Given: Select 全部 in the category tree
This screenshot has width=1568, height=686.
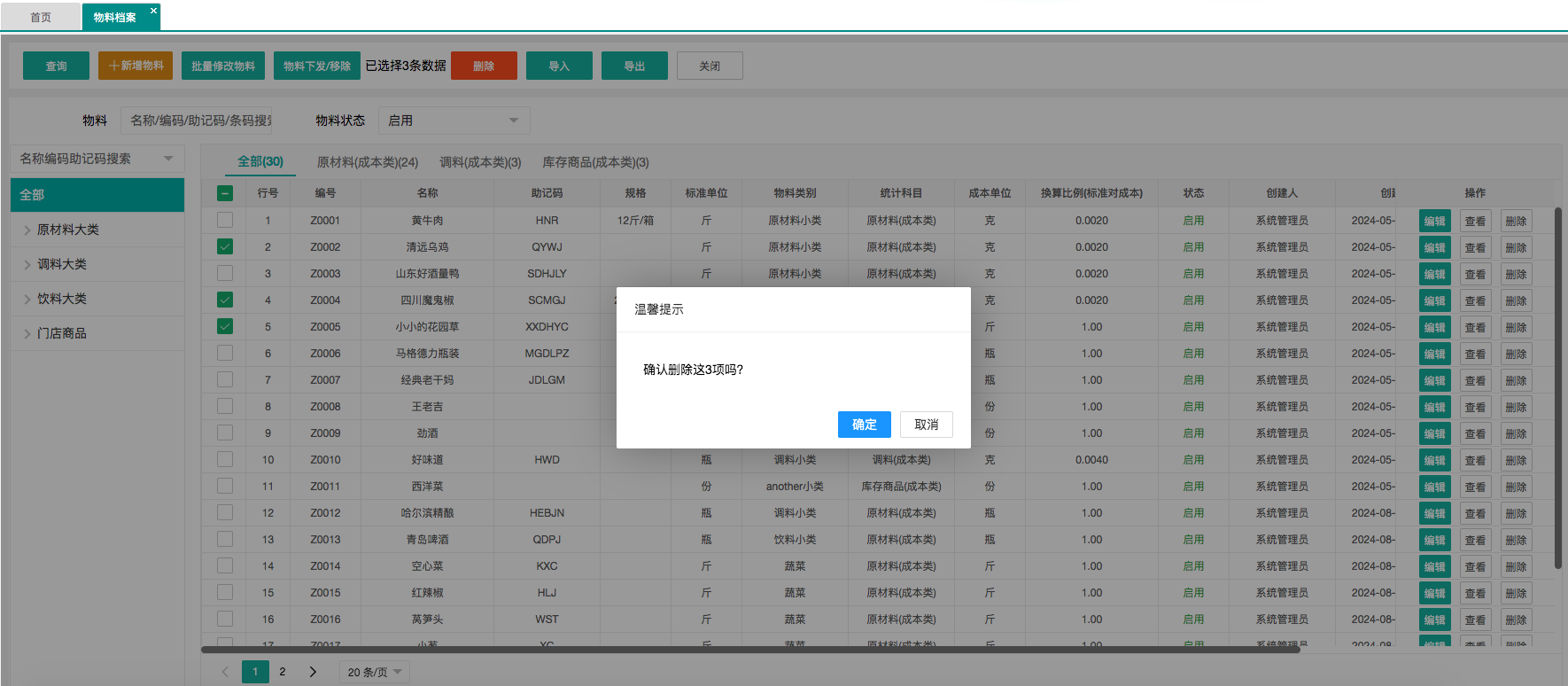Looking at the screenshot, I should (97, 195).
